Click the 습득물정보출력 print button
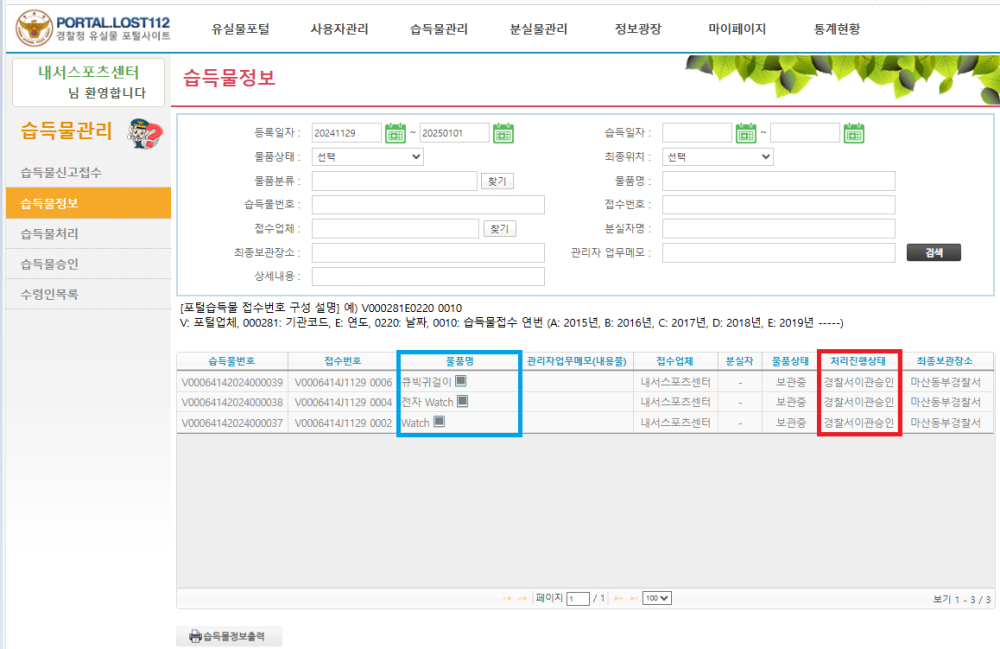Viewport: 1000px width, 649px height. click(x=229, y=636)
